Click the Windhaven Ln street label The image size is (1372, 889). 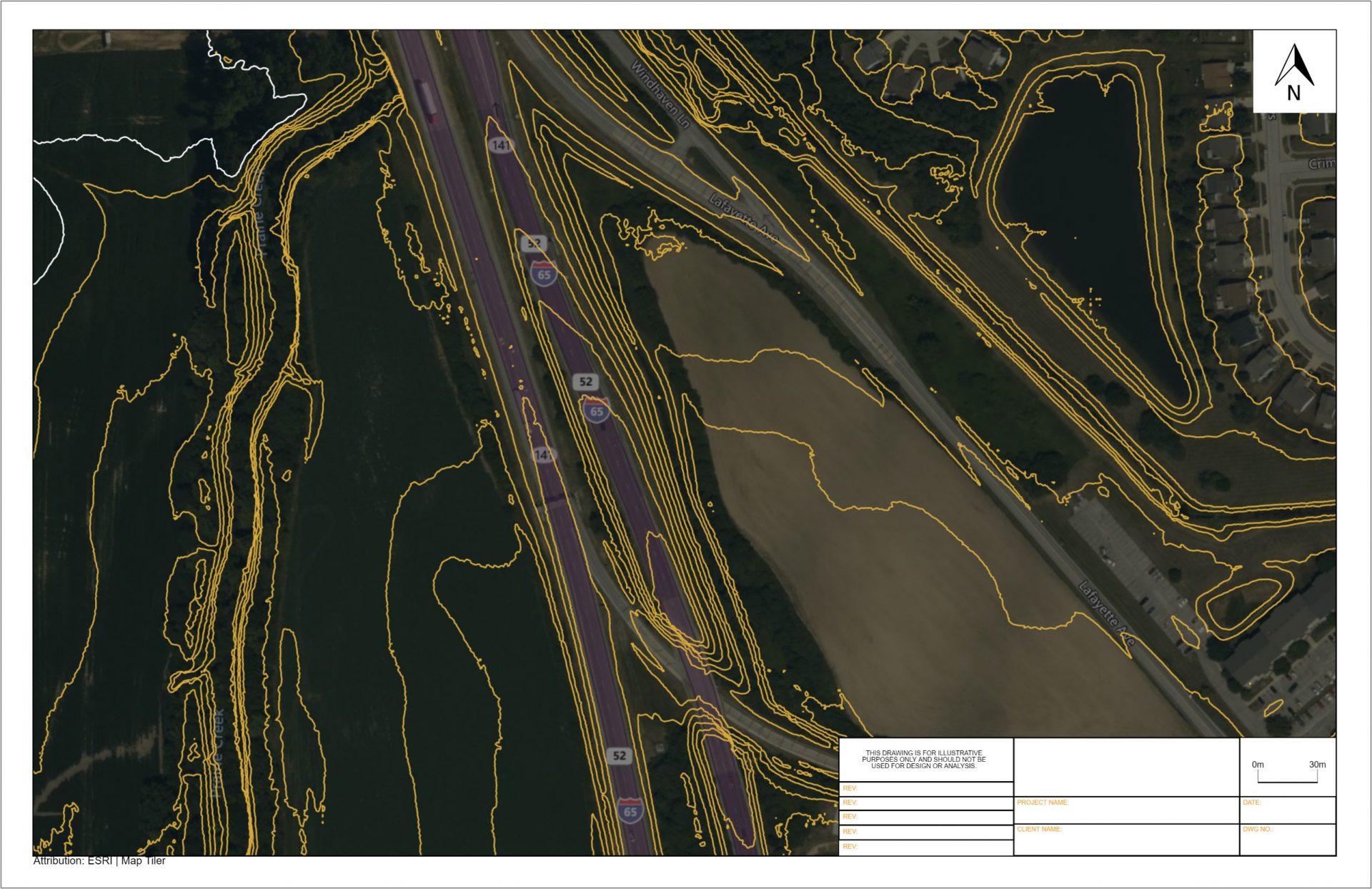click(x=660, y=95)
